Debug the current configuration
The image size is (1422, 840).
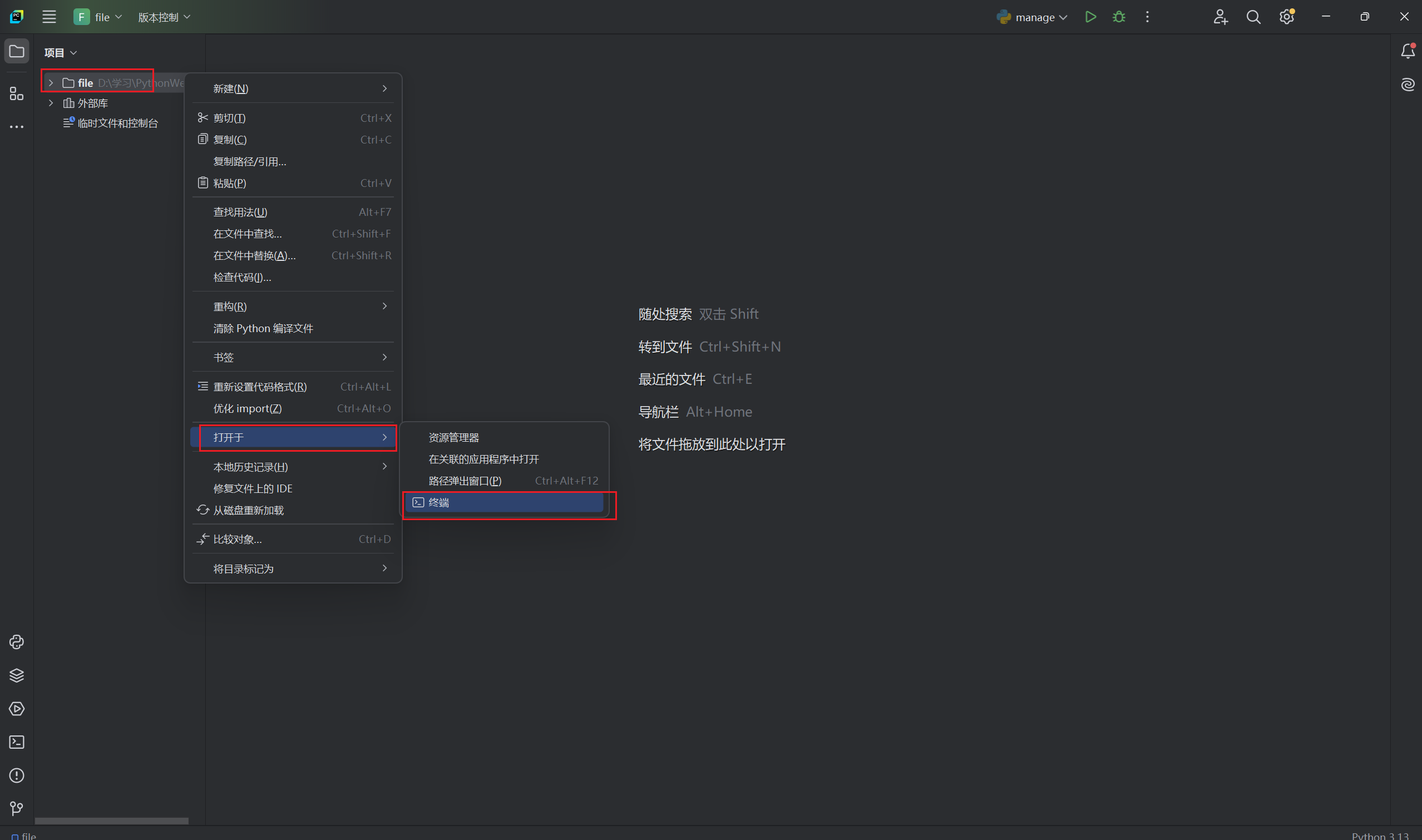[x=1118, y=17]
